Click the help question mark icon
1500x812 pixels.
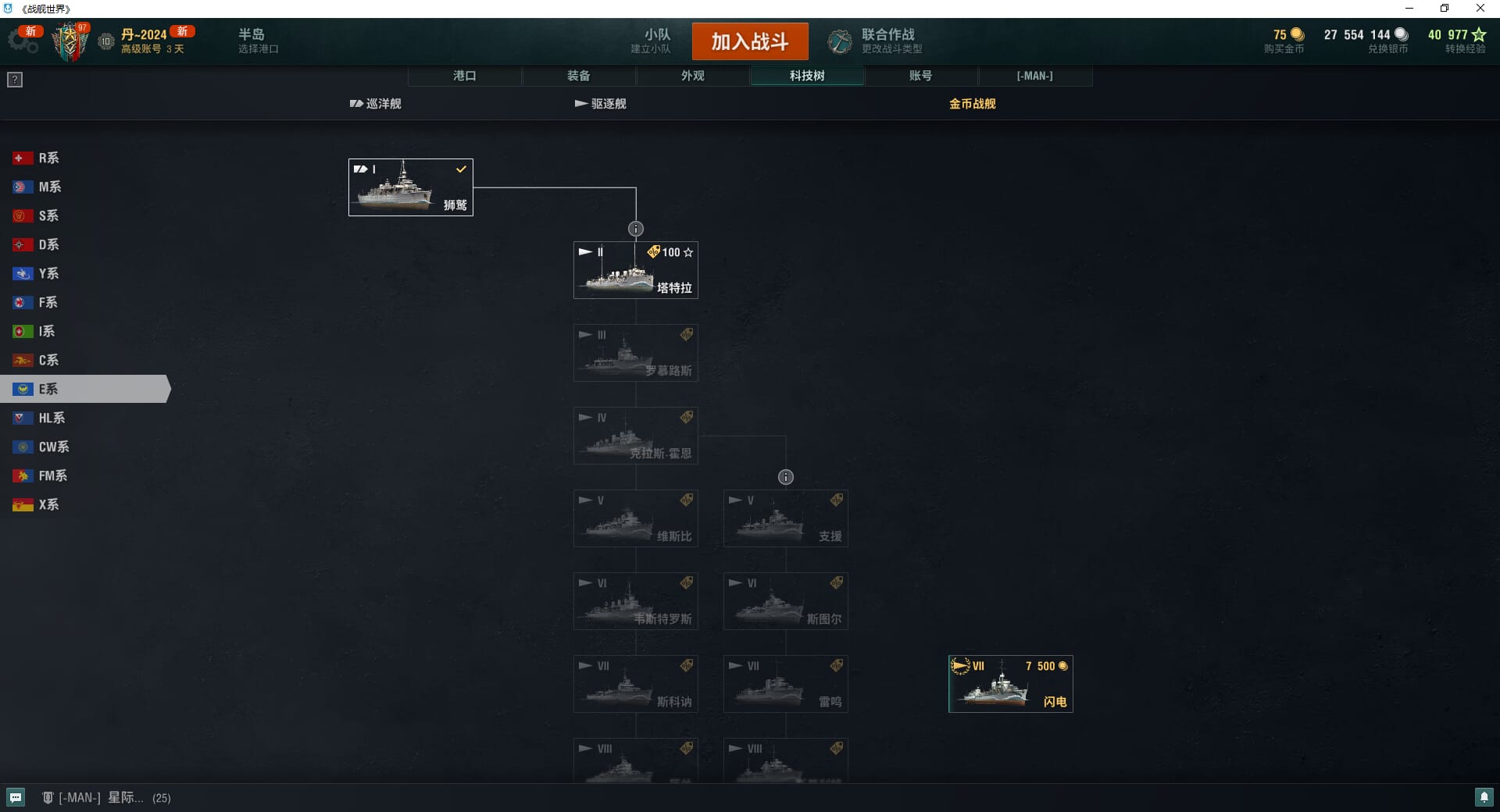pyautogui.click(x=15, y=80)
